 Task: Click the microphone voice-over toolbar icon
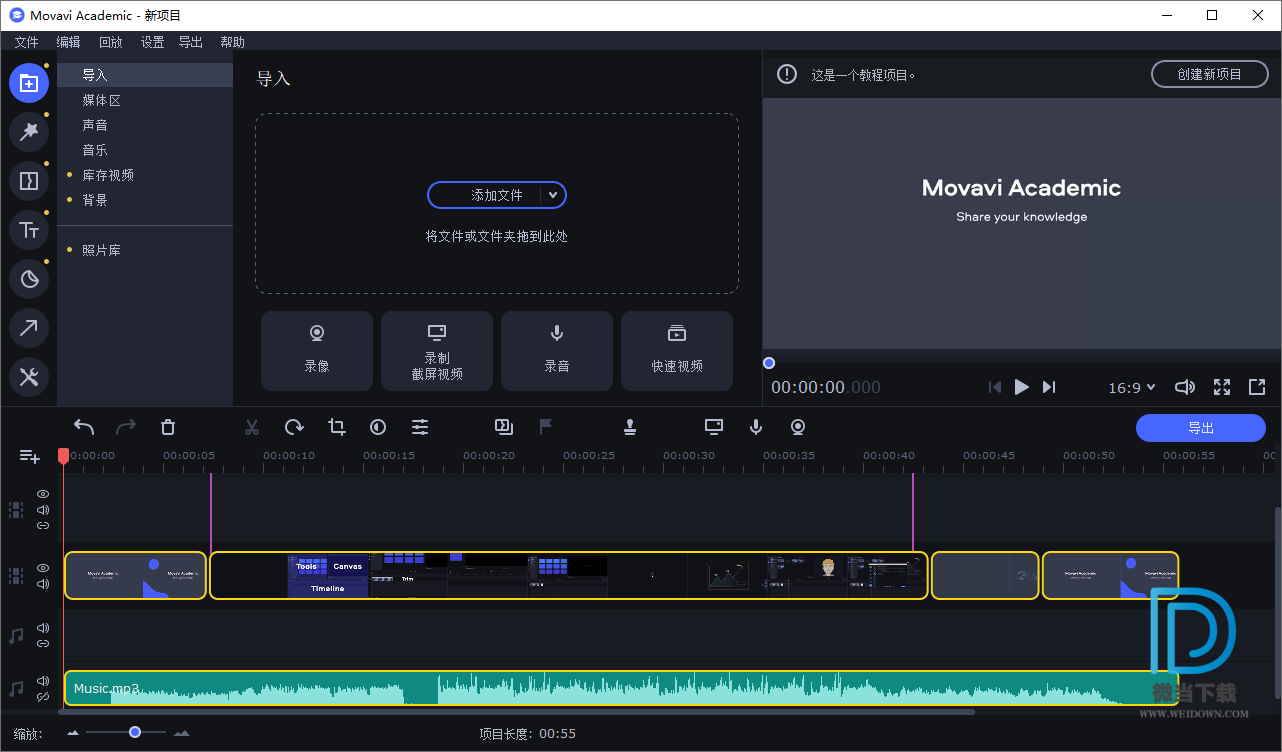[x=756, y=427]
